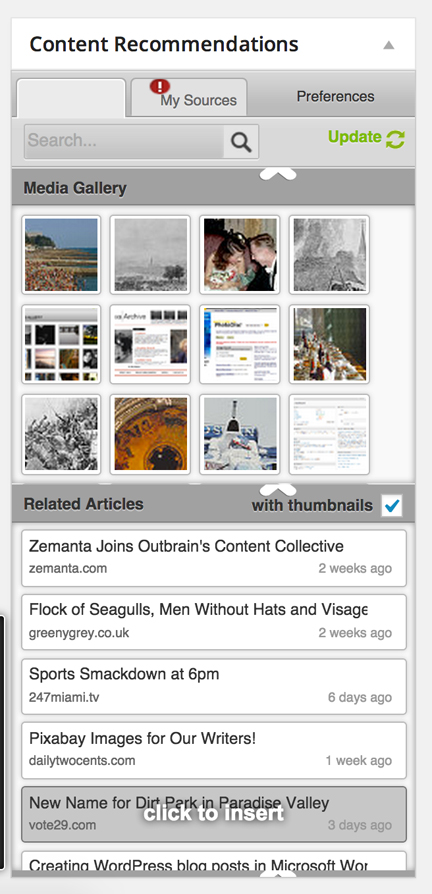Insert the Zemanta Joins Outbrain article

214,558
